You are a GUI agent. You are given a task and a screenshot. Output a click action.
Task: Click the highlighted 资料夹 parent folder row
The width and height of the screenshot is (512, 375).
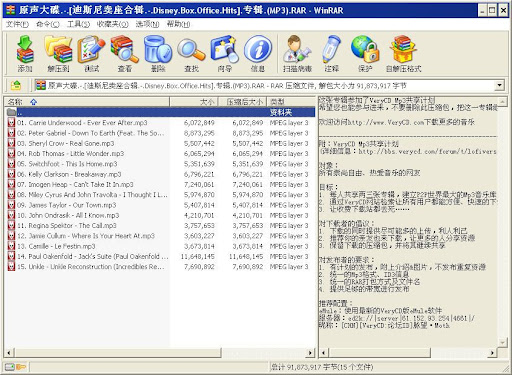160,112
